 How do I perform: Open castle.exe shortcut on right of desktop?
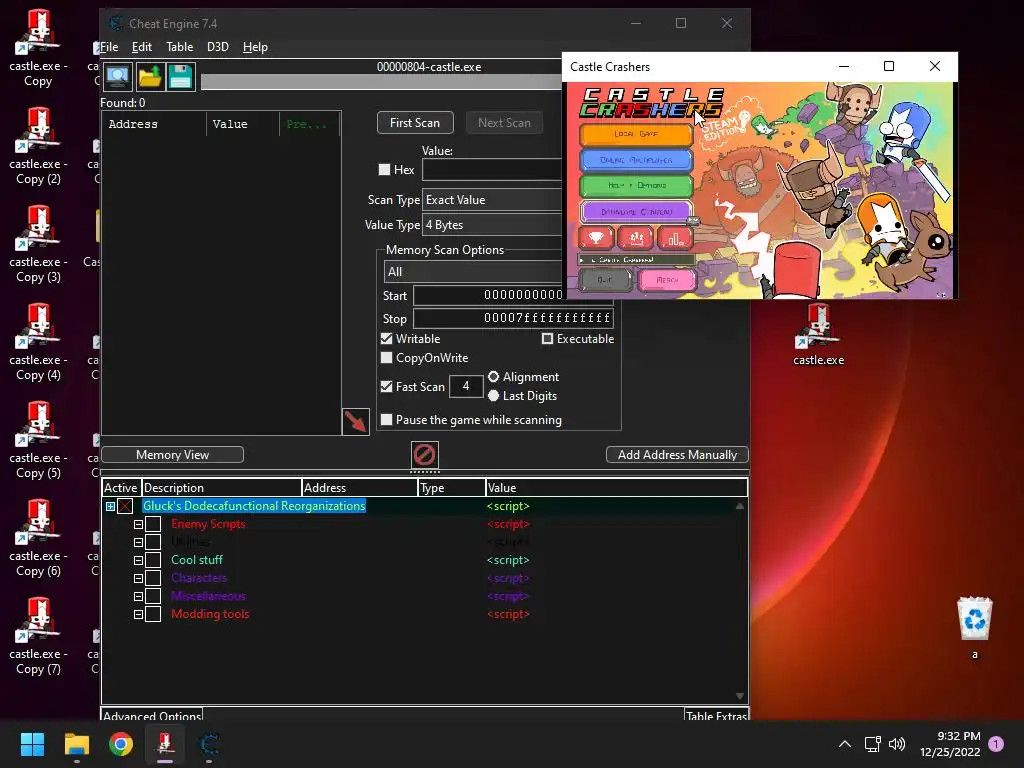coord(818,335)
